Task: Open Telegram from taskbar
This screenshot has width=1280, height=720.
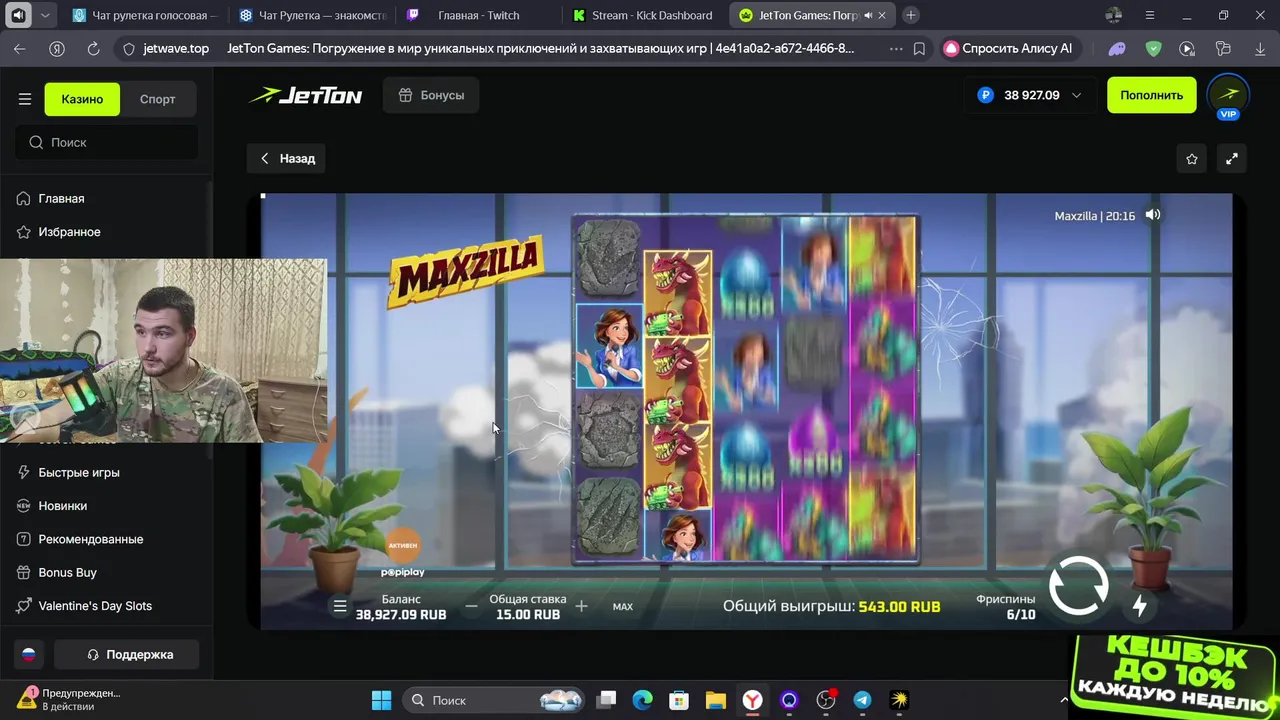Action: coord(862,700)
